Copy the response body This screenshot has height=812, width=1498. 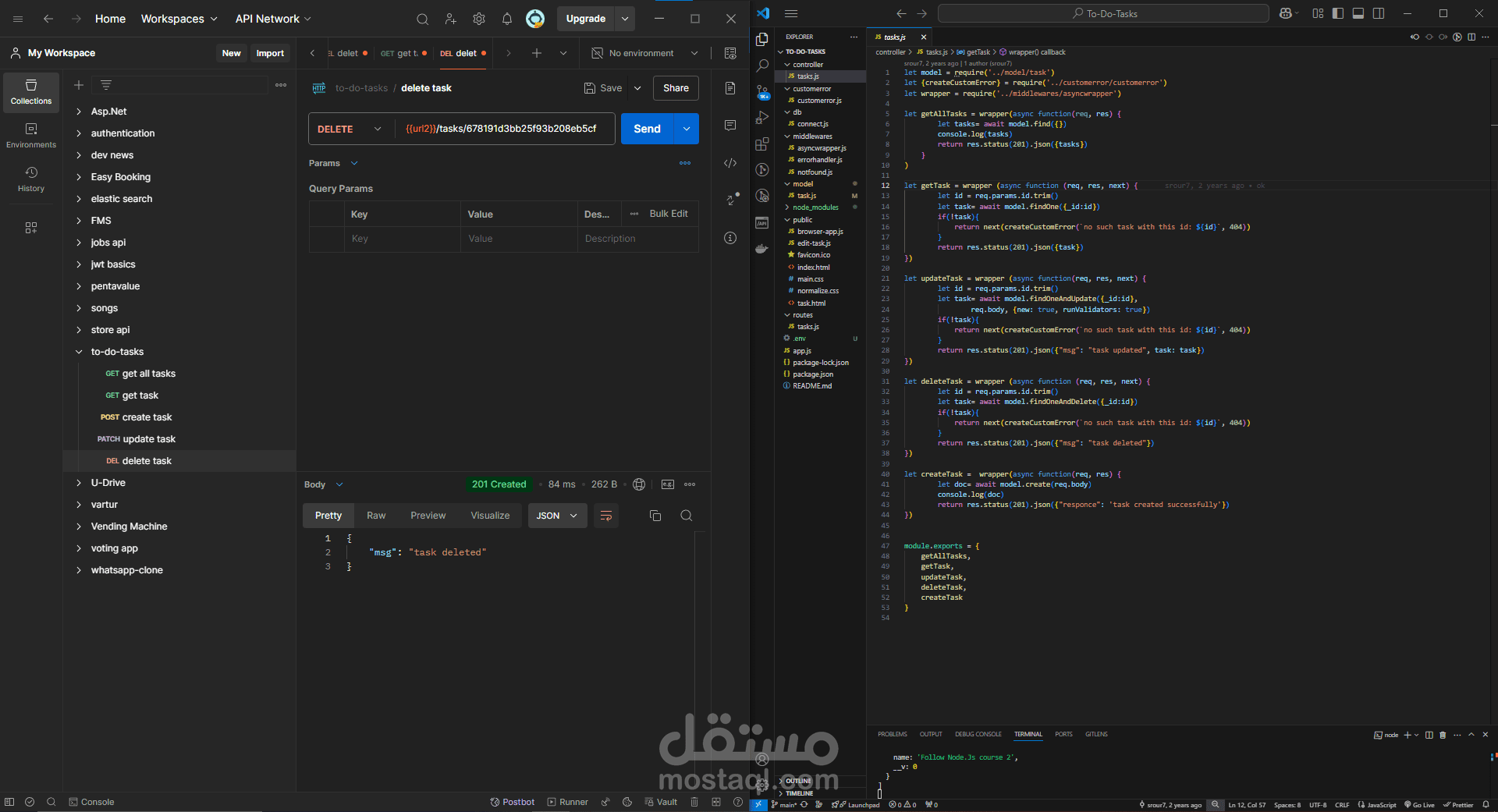(x=655, y=516)
